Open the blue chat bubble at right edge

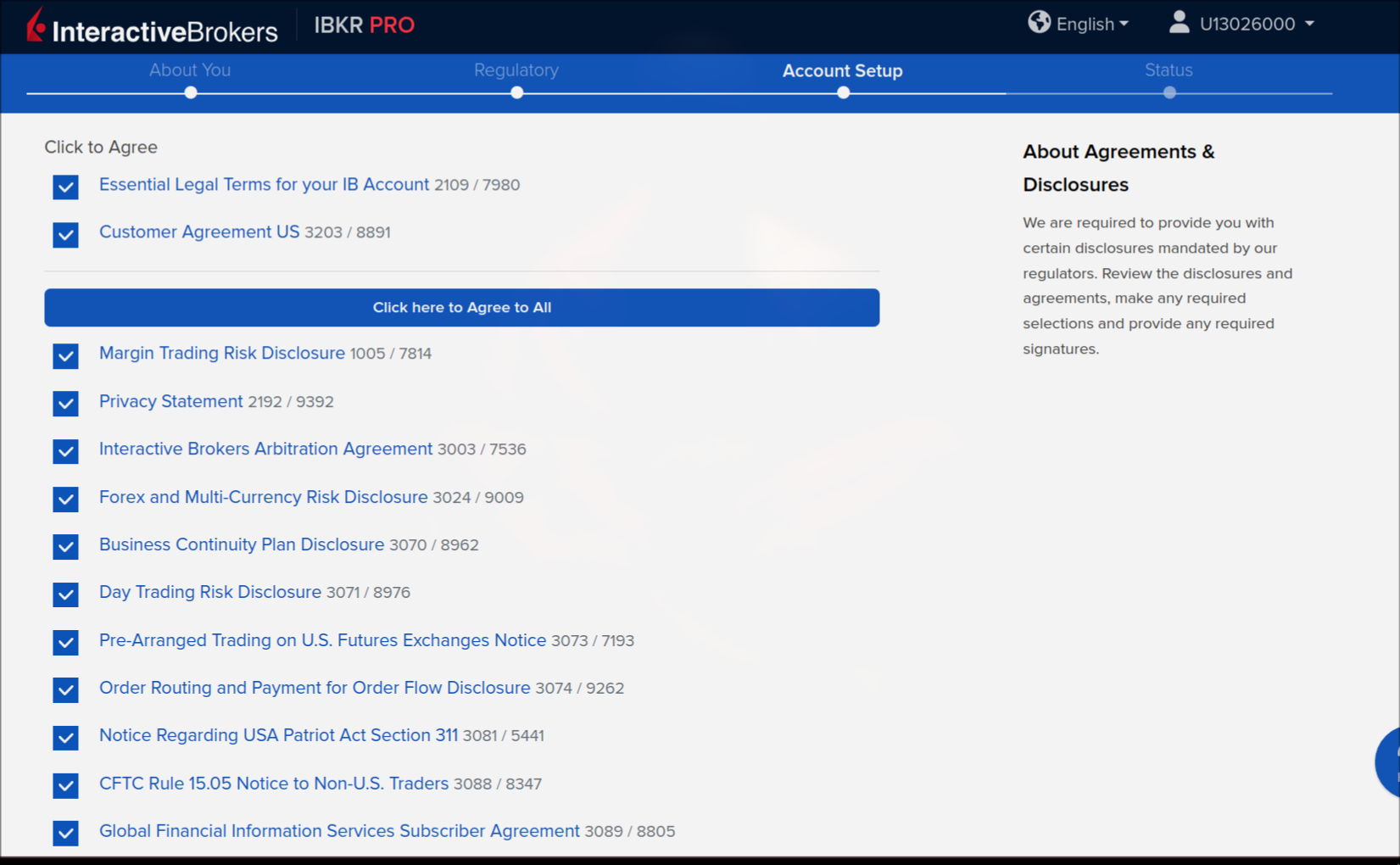1389,762
